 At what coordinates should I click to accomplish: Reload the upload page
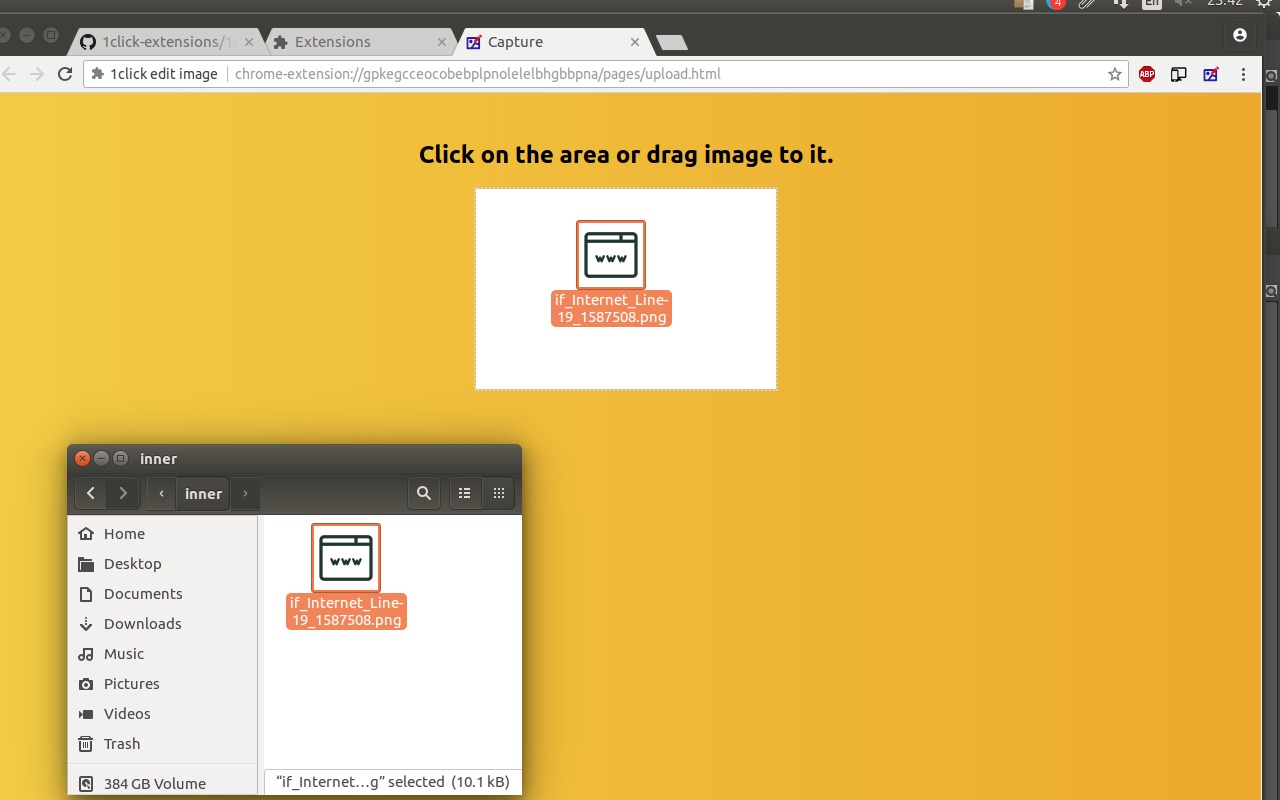65,74
